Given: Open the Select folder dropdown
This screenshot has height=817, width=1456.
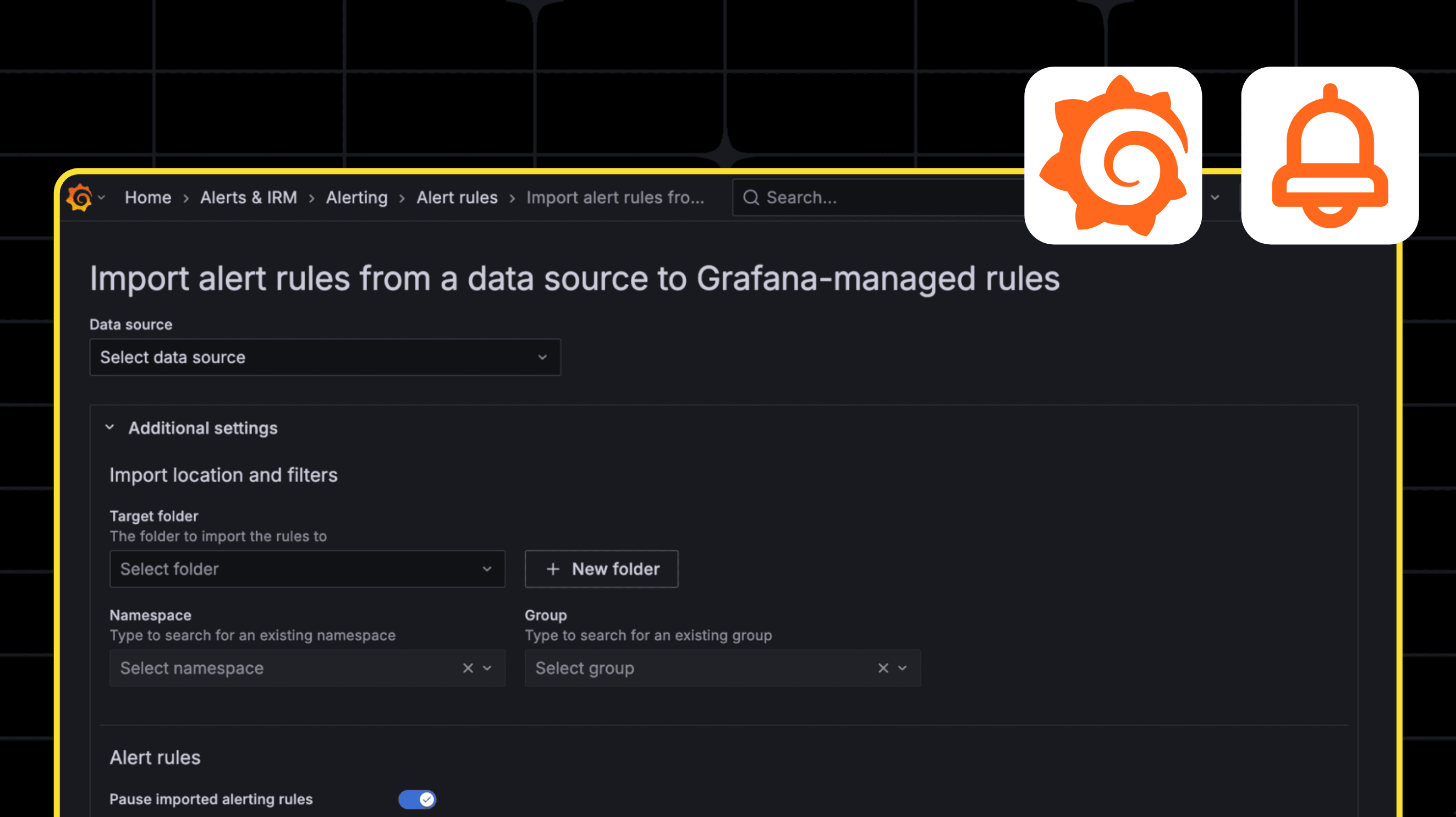Looking at the screenshot, I should [x=307, y=569].
